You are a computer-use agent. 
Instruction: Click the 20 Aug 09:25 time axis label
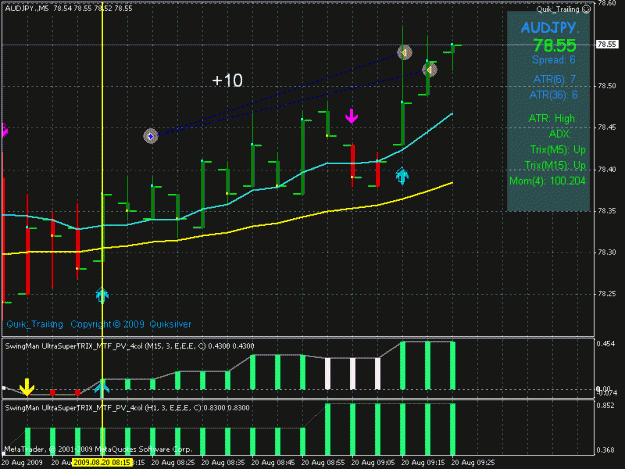[473, 463]
